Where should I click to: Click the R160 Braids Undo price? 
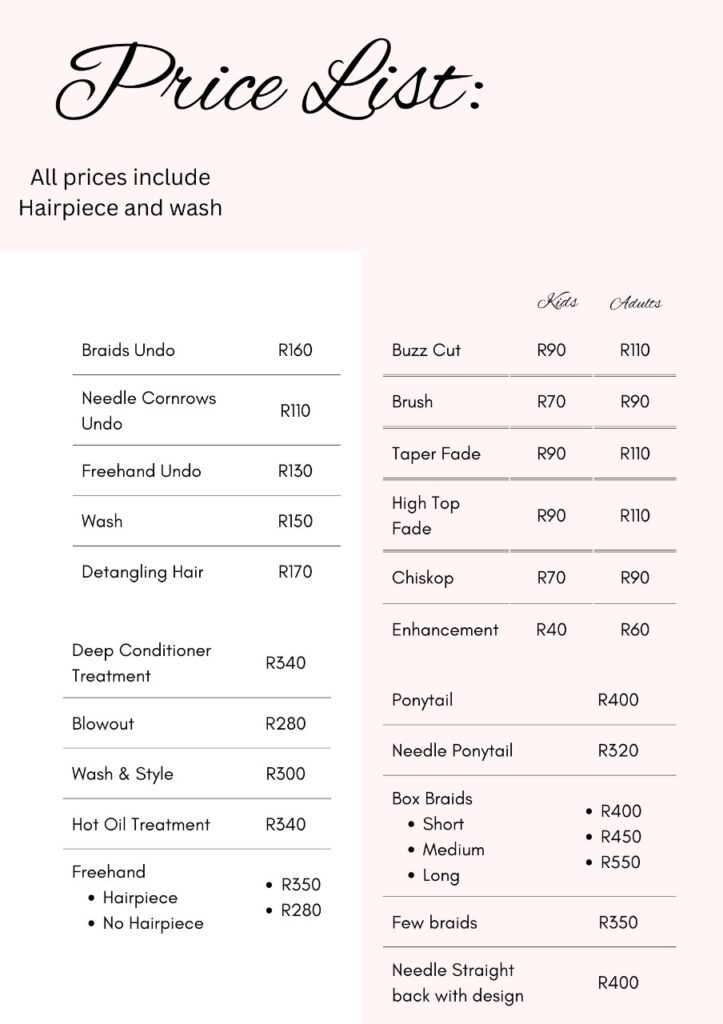(x=295, y=350)
